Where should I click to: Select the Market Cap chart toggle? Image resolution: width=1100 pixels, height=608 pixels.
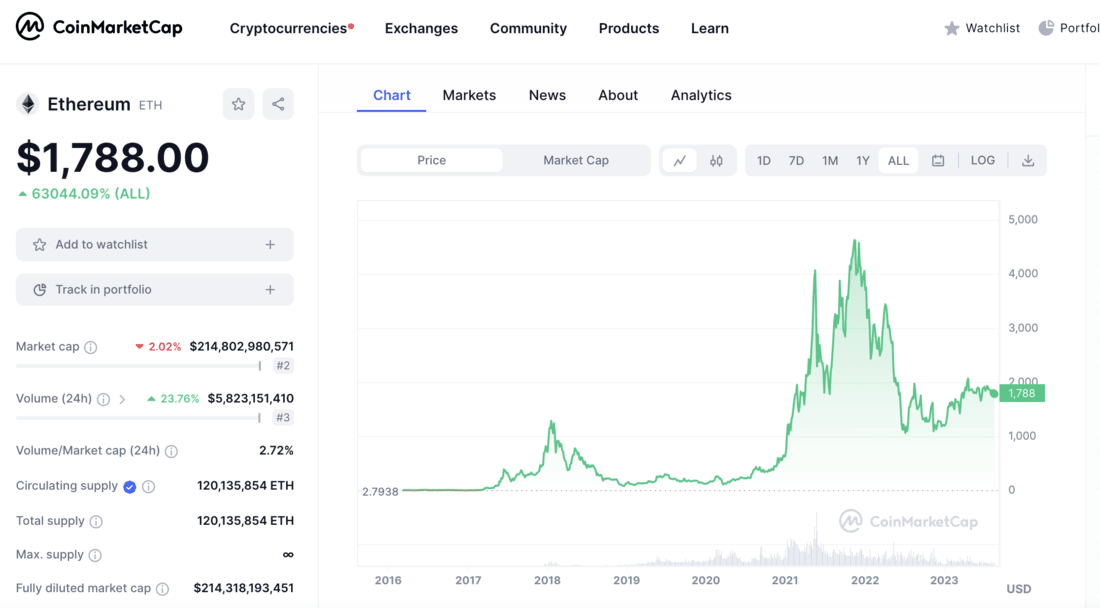point(576,161)
